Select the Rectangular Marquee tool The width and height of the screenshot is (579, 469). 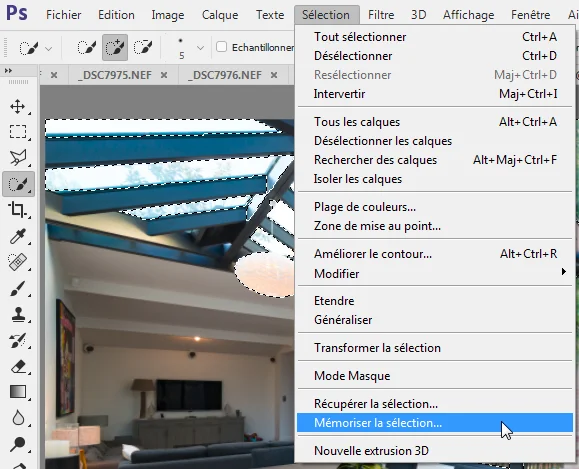click(18, 131)
